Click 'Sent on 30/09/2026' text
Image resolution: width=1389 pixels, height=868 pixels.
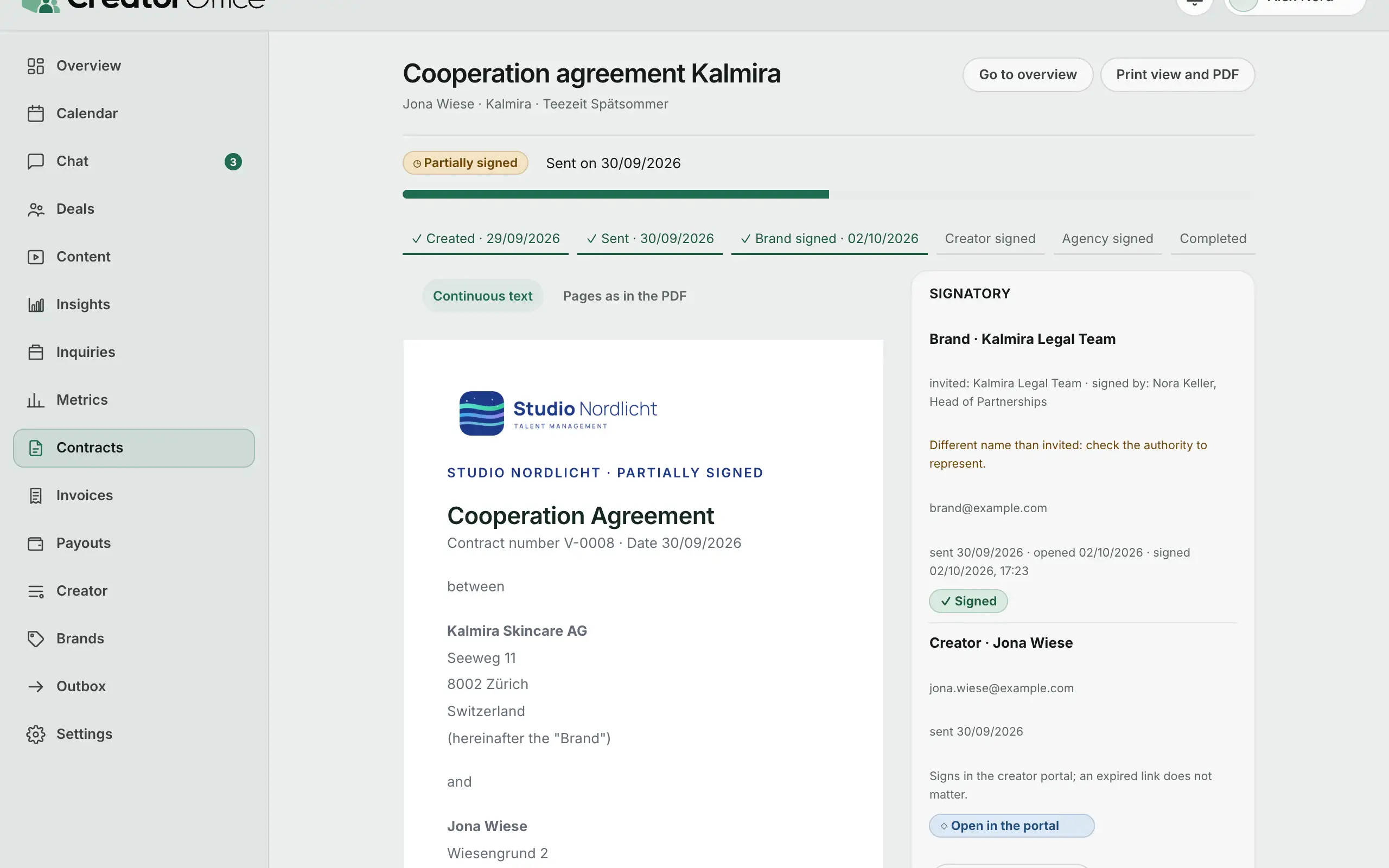(x=613, y=163)
